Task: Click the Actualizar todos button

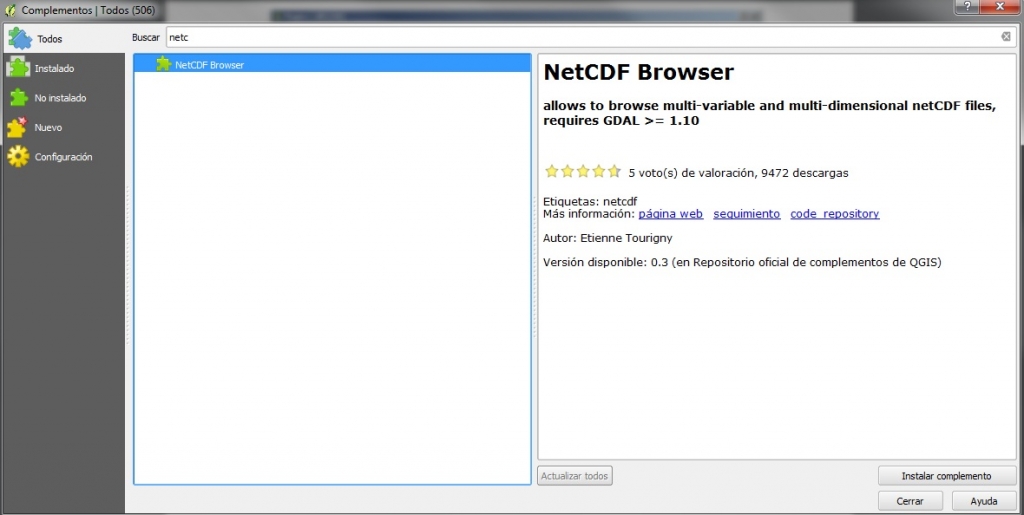Action: pos(574,476)
